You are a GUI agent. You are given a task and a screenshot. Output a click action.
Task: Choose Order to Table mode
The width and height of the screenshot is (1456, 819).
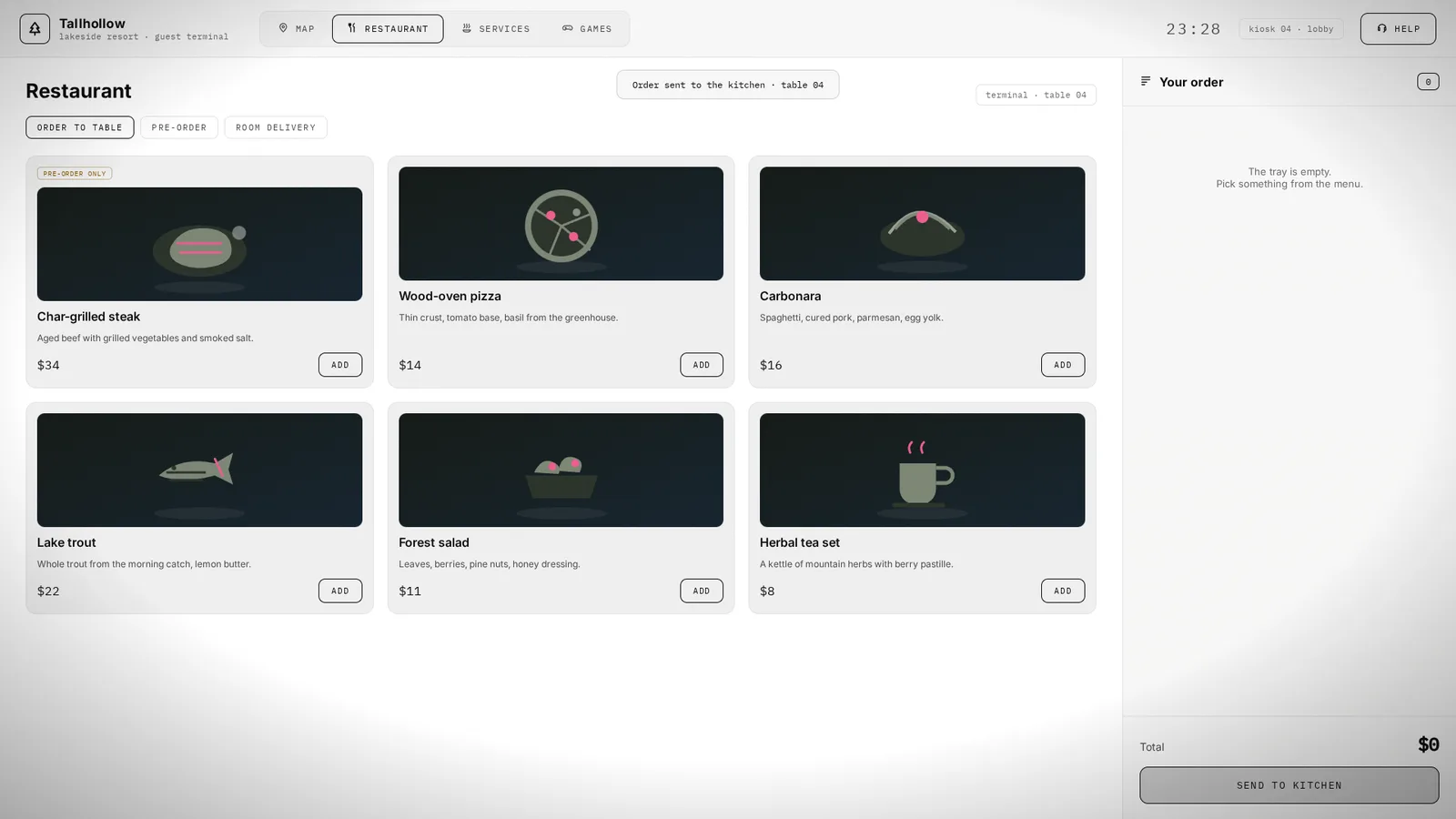click(80, 127)
